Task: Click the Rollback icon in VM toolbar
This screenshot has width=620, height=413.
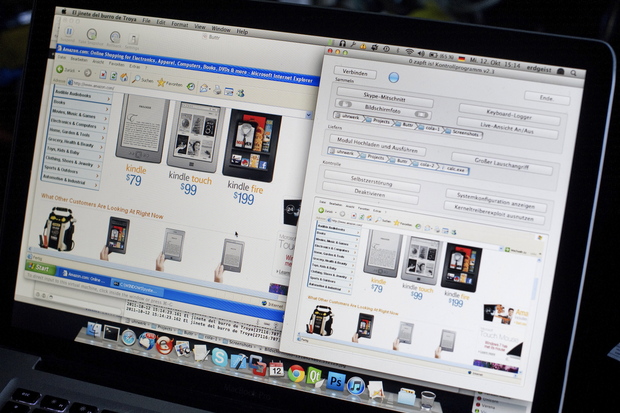Action: (x=115, y=37)
